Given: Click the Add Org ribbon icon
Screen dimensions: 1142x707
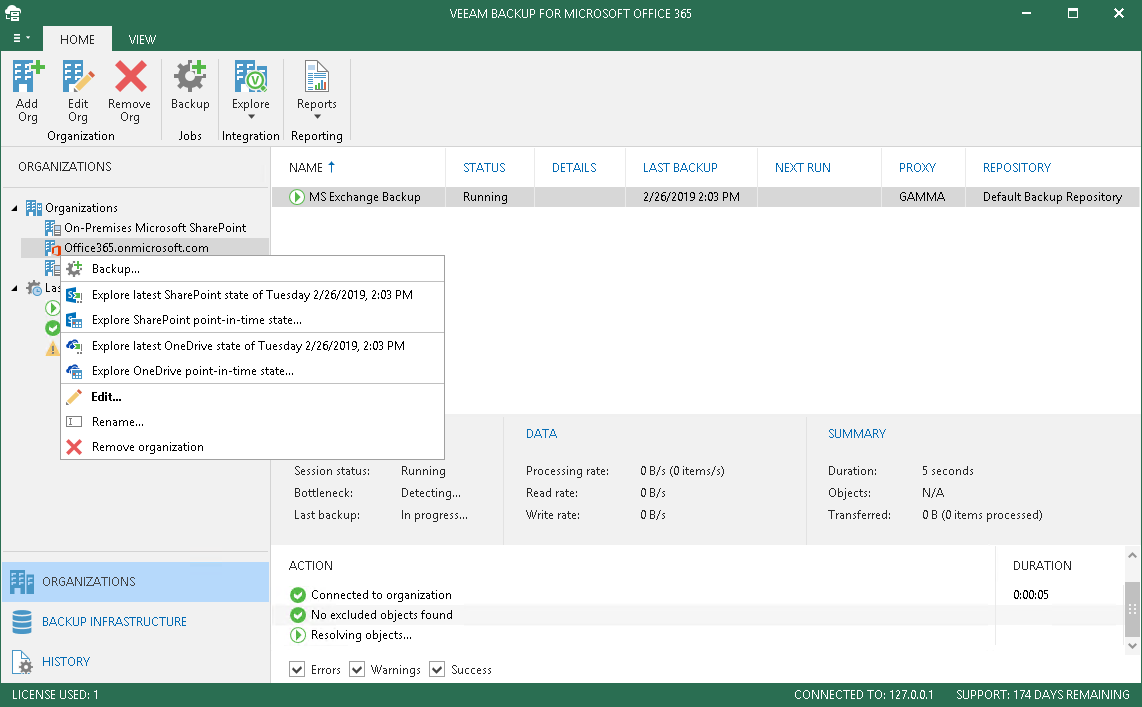Looking at the screenshot, I should pyautogui.click(x=28, y=76).
